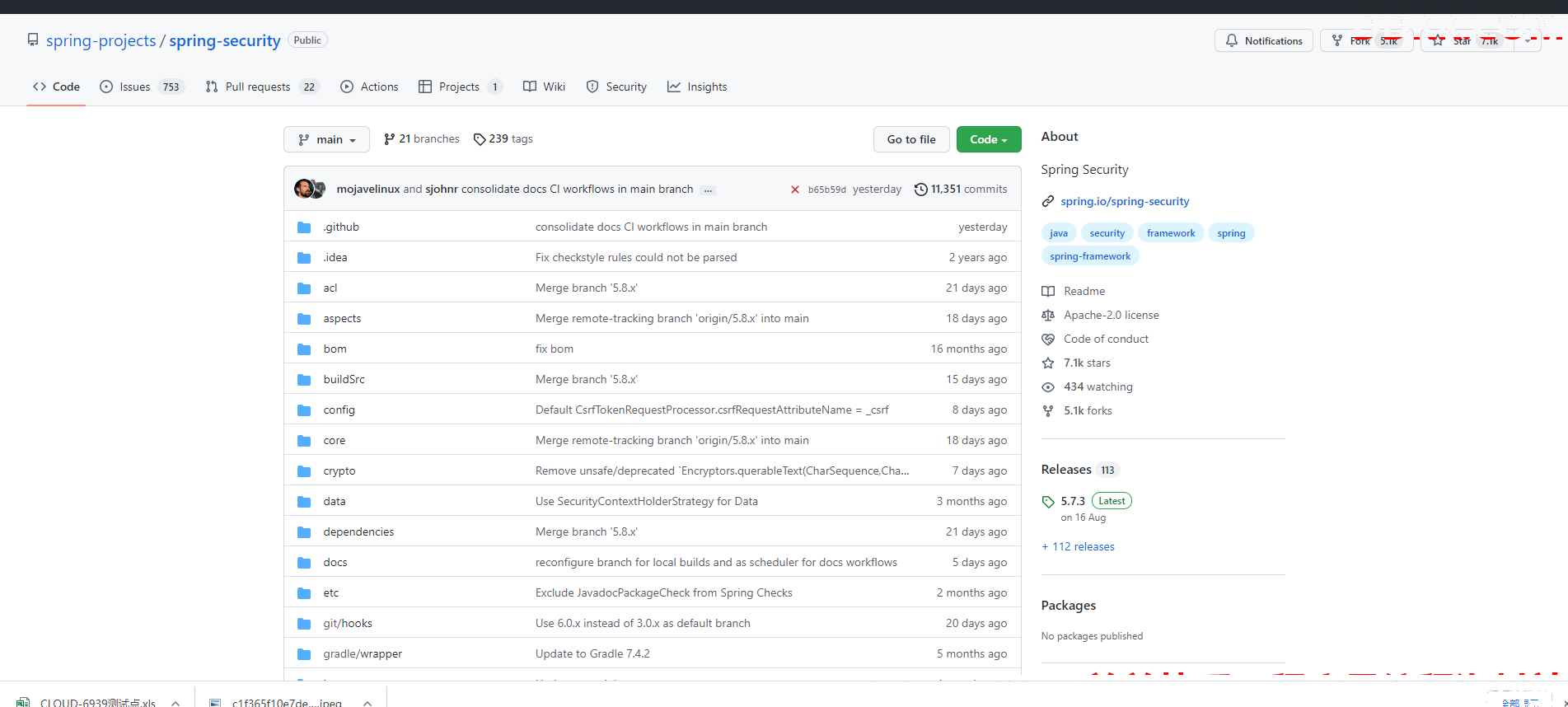The width and height of the screenshot is (1568, 707).
Task: Click the framework topic tag
Action: pos(1171,233)
